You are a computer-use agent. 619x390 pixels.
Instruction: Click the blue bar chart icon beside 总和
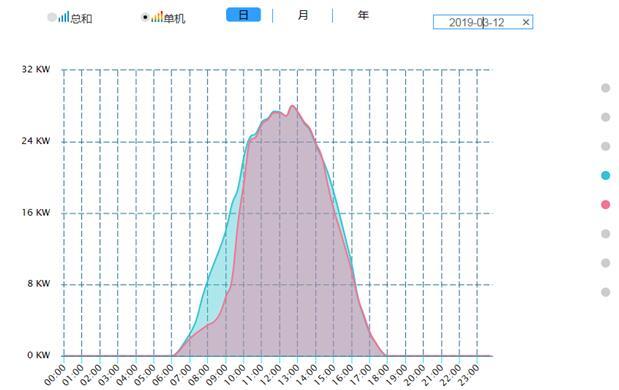(x=64, y=17)
